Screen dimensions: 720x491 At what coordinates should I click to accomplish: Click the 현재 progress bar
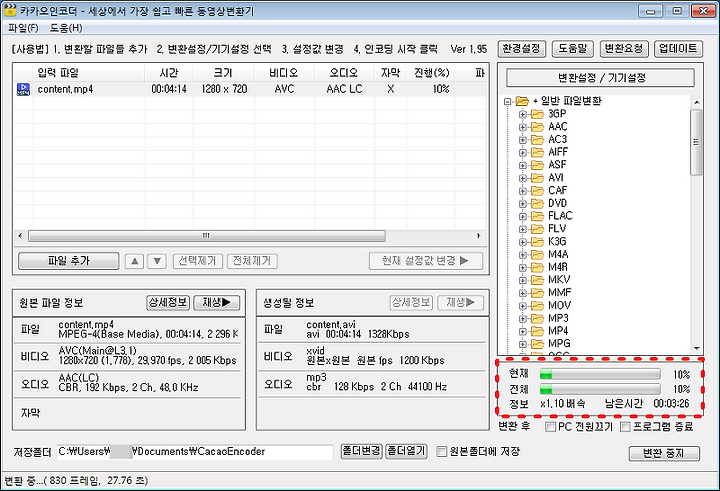pos(600,374)
